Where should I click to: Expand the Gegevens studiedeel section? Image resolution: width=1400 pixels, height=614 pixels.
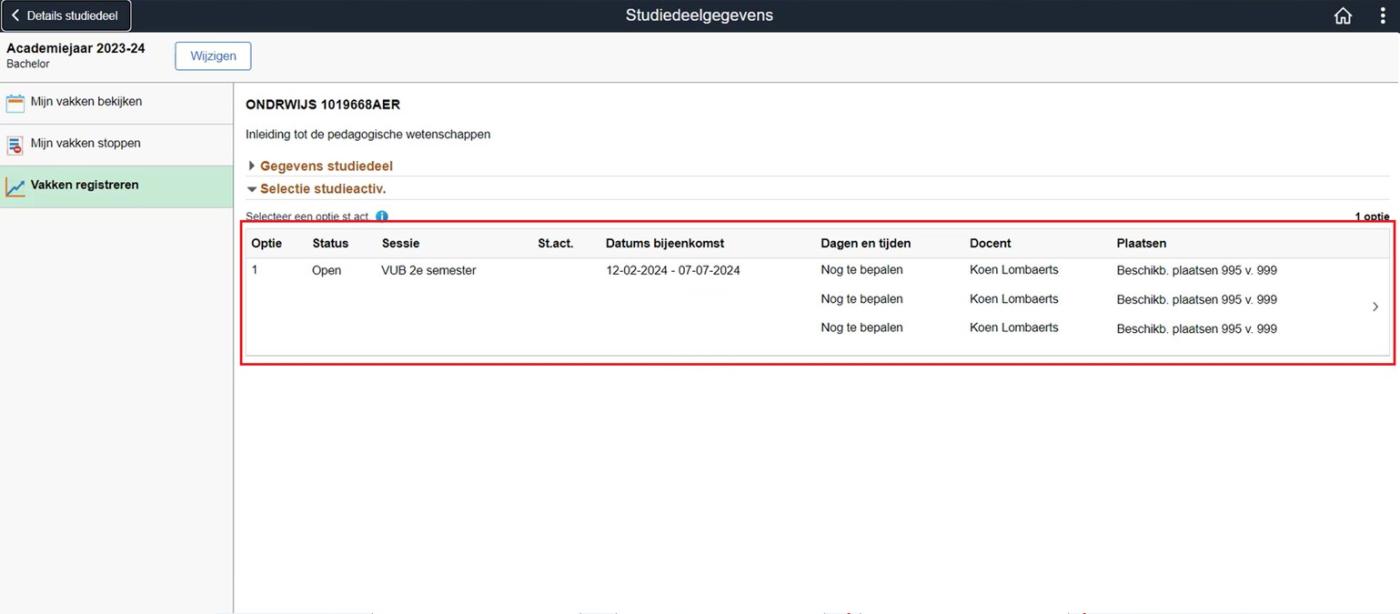pyautogui.click(x=326, y=166)
